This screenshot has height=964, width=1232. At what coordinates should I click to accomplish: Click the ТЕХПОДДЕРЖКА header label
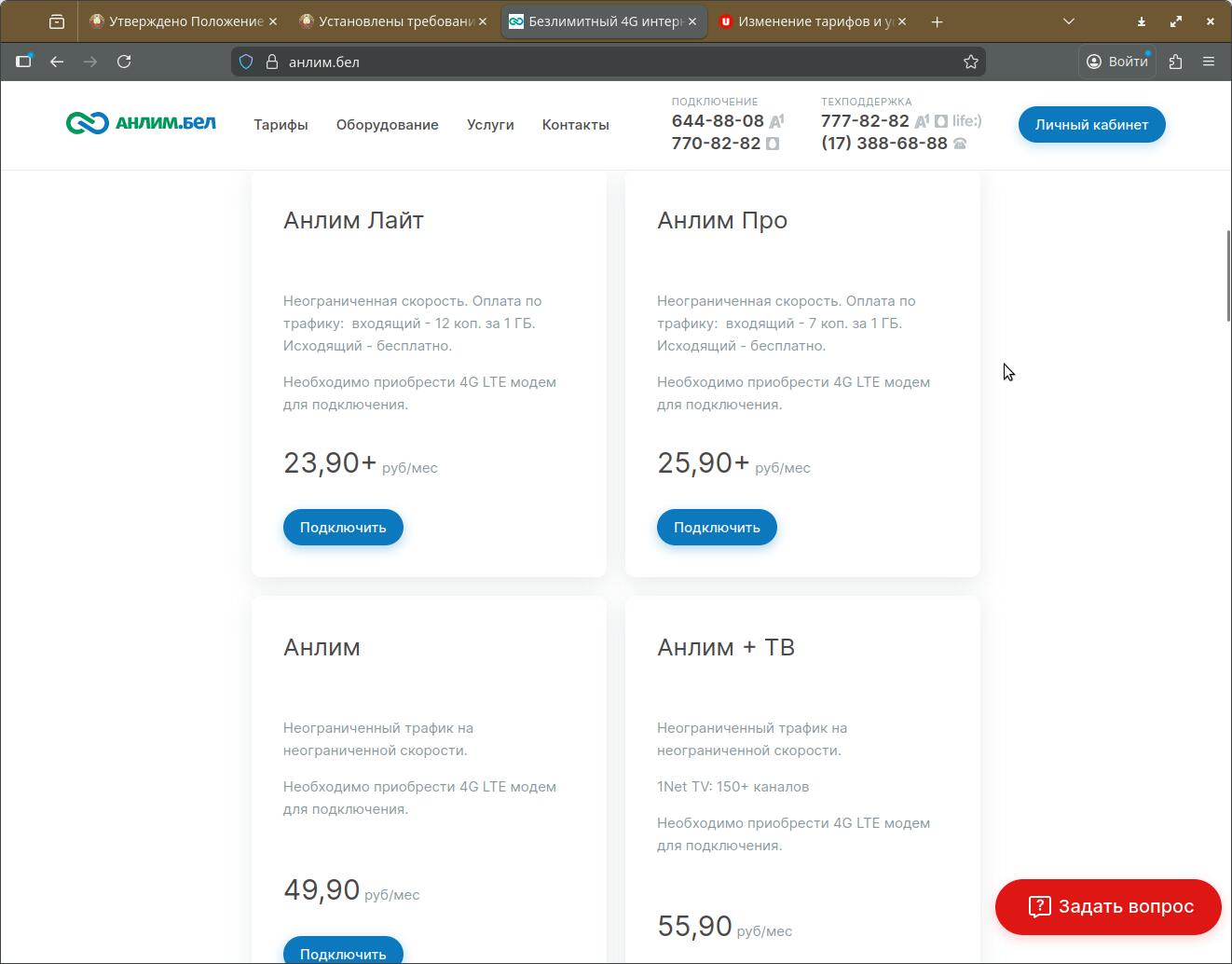pyautogui.click(x=867, y=102)
